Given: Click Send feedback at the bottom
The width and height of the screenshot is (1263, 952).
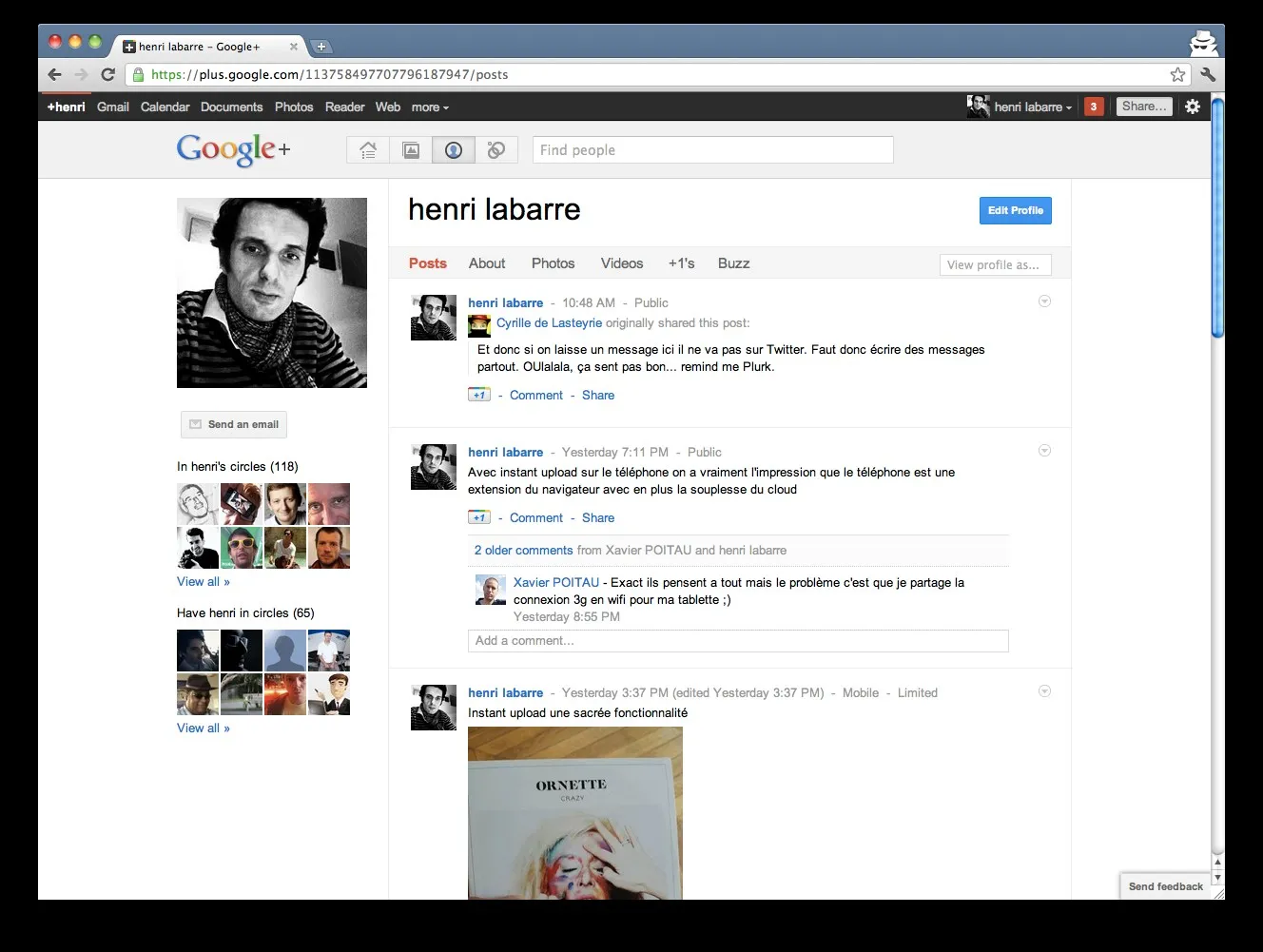Looking at the screenshot, I should [1166, 886].
